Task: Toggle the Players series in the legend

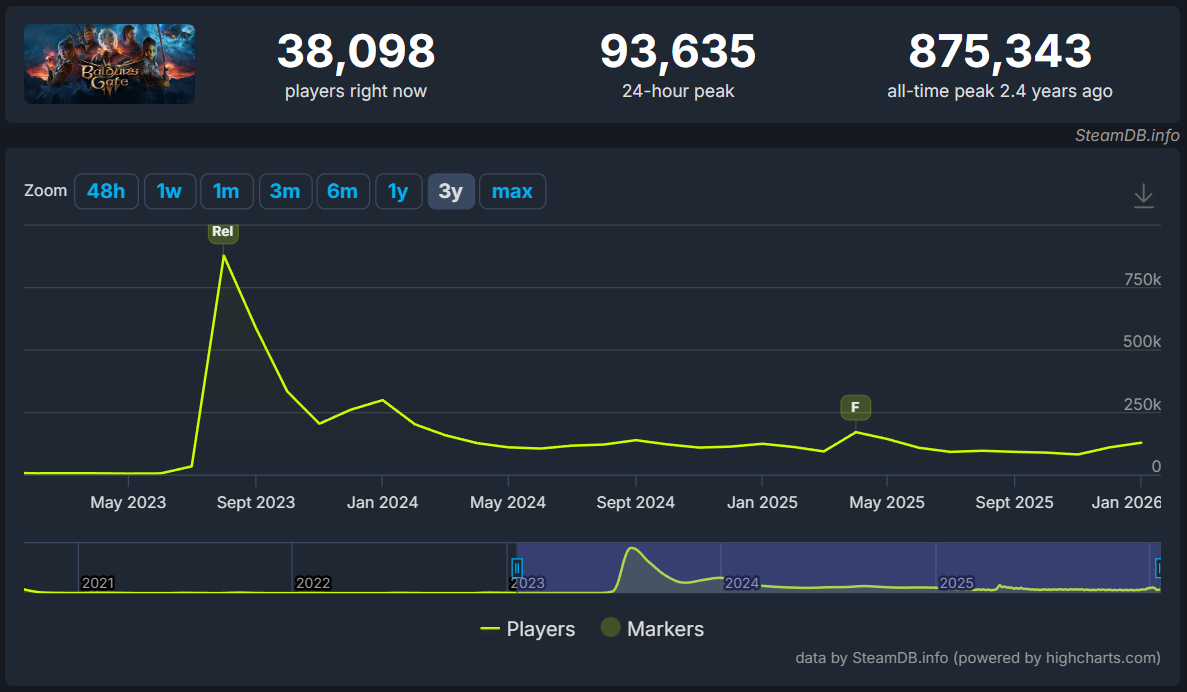Action: 539,629
